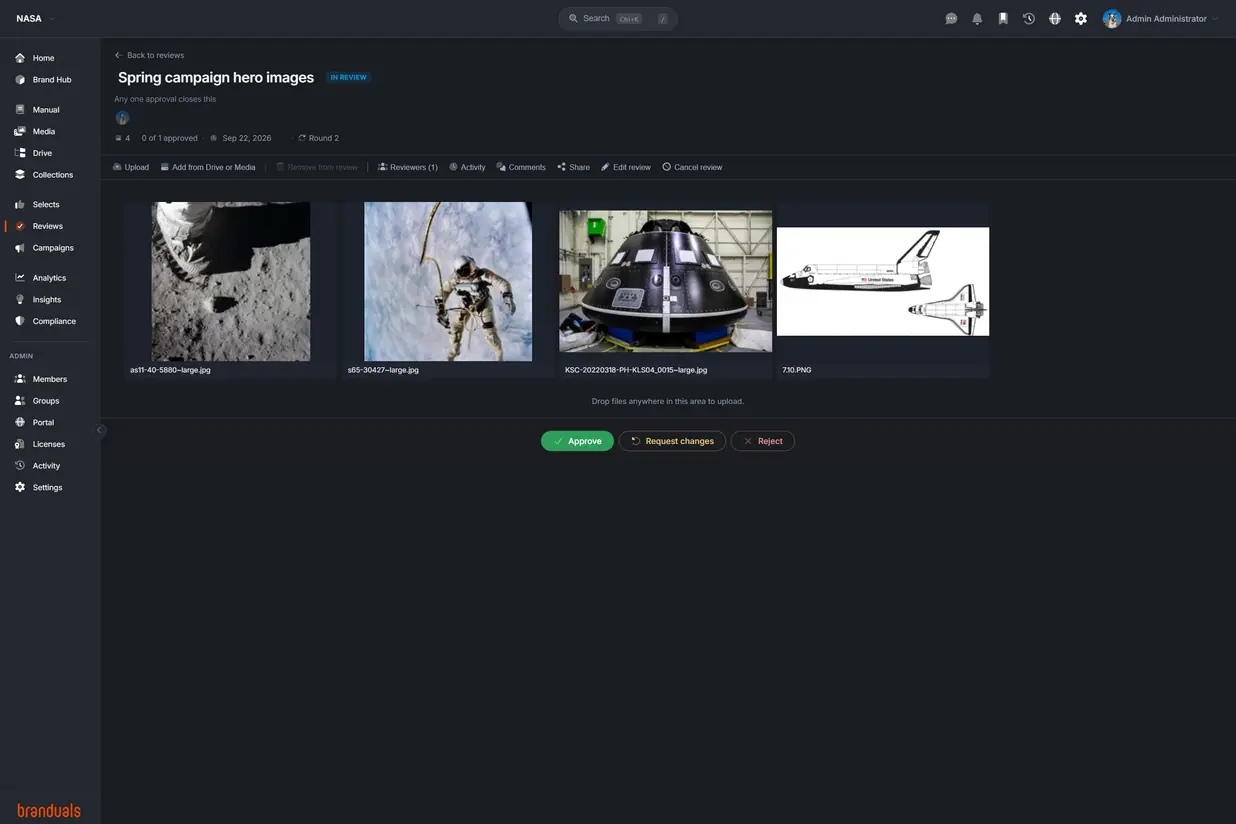Screen dimensions: 1236x824
Task: Click Edit review
Action: (626, 167)
